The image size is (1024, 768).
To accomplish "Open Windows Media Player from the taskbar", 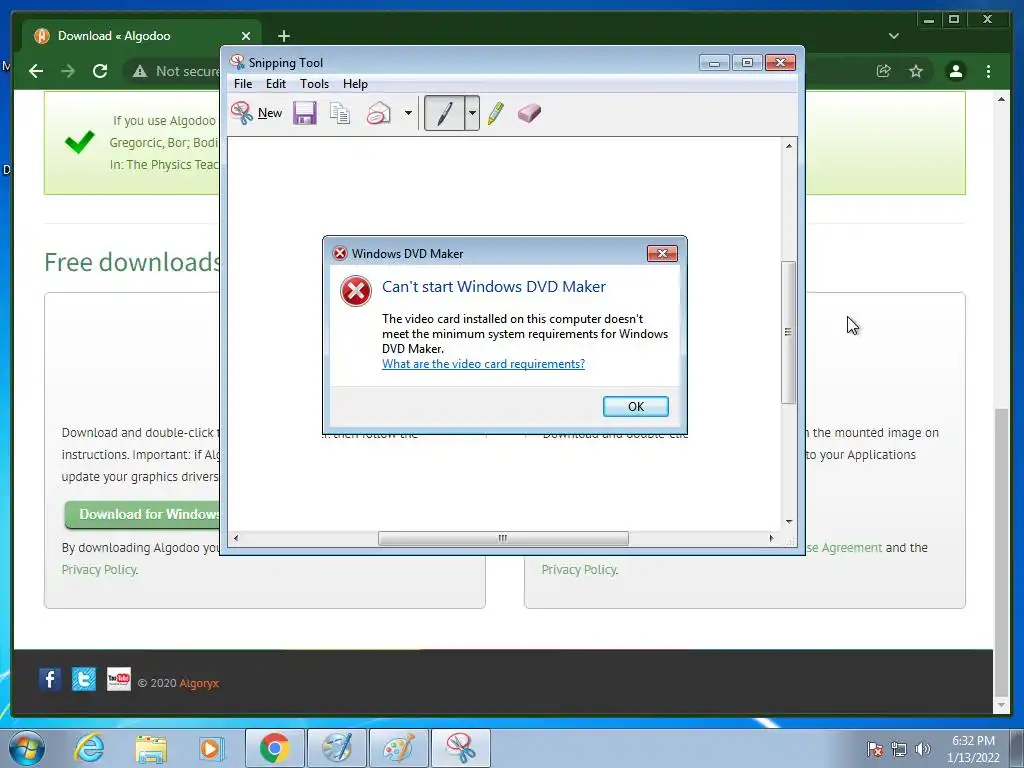I will (212, 748).
